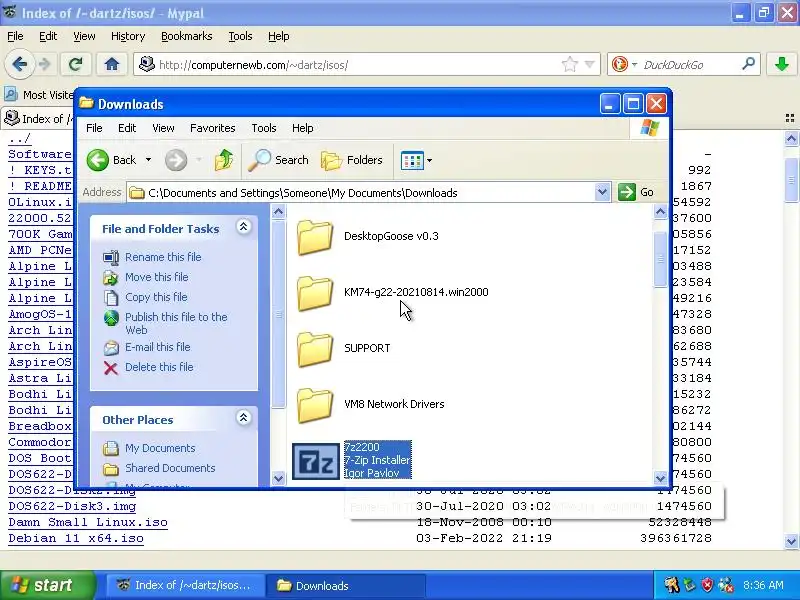This screenshot has height=600, width=800.
Task: Open the History menu in Mypal
Action: click(x=128, y=36)
